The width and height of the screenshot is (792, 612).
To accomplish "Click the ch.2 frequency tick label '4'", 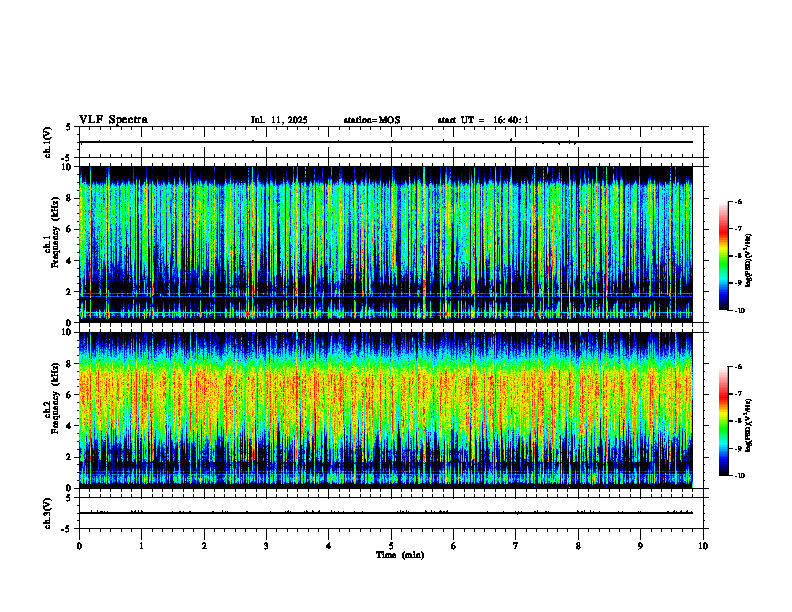I will [71, 426].
